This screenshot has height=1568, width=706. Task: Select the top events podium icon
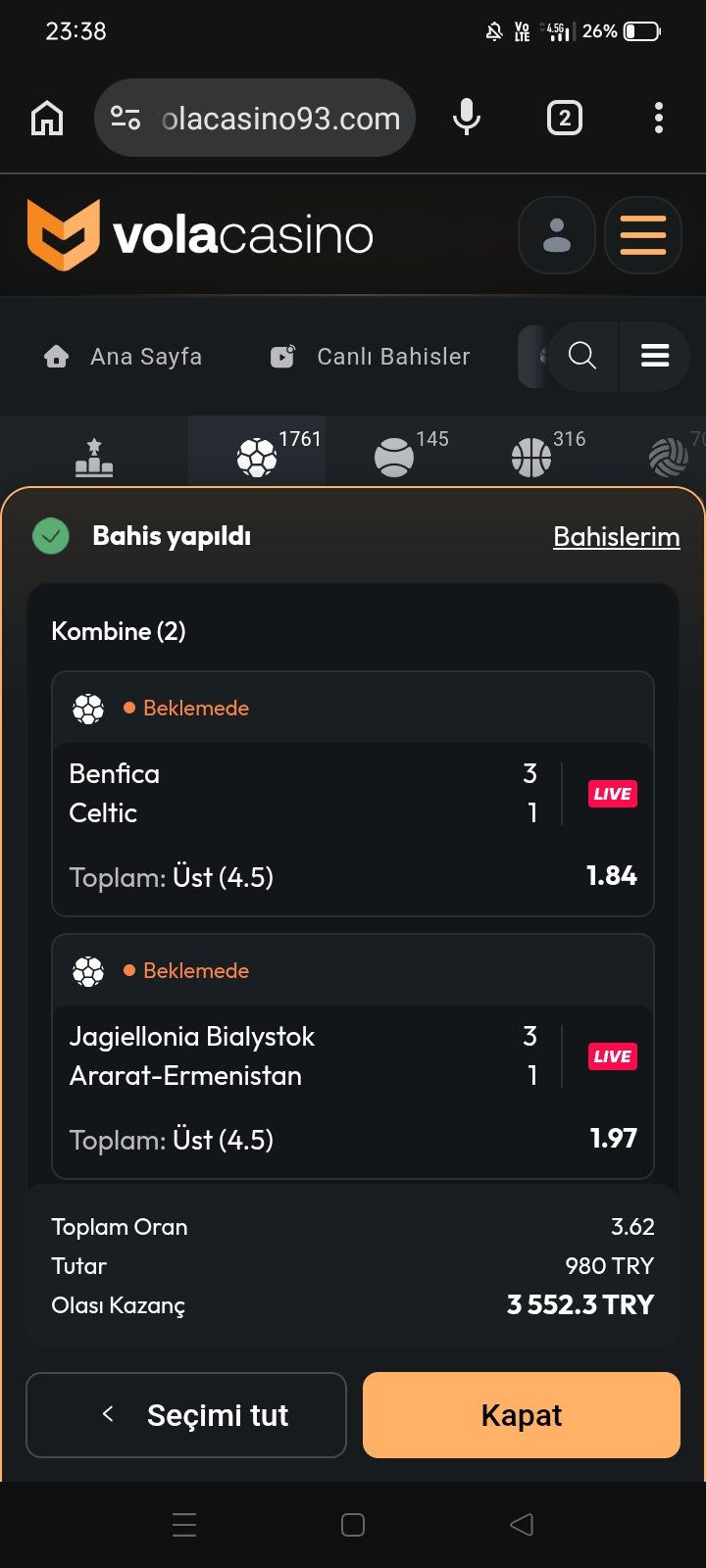(94, 457)
